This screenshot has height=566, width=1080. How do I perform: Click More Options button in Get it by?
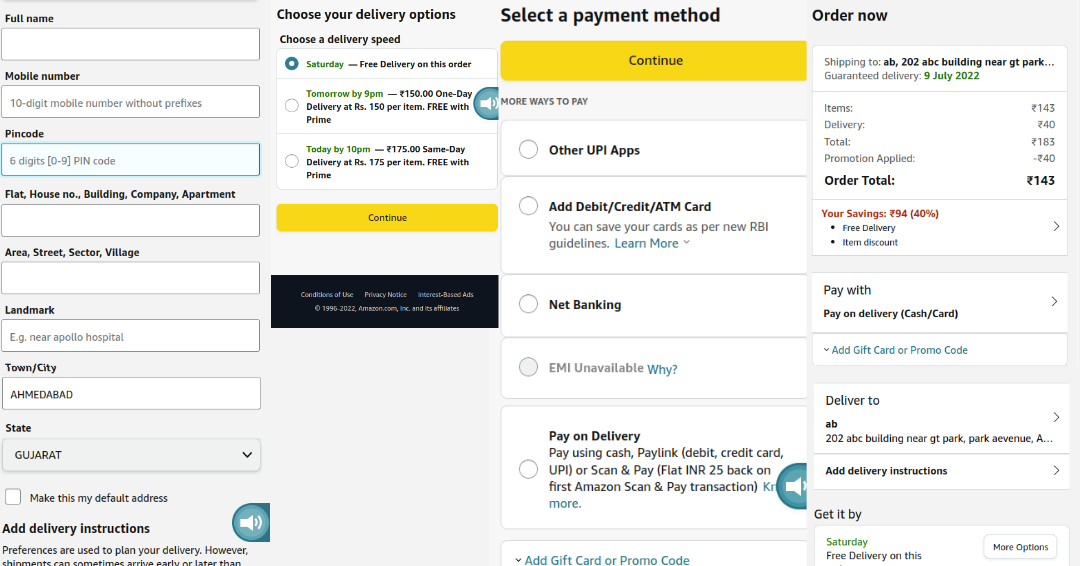point(1020,547)
